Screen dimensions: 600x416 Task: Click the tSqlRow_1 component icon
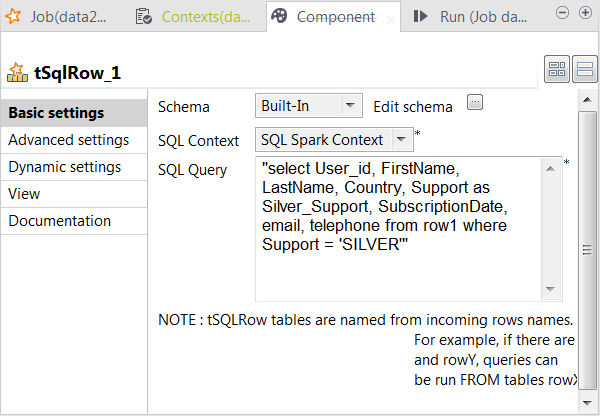[17, 73]
